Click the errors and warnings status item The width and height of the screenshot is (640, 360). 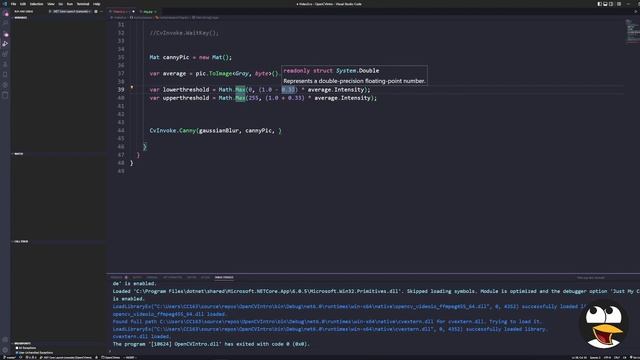coord(31,358)
